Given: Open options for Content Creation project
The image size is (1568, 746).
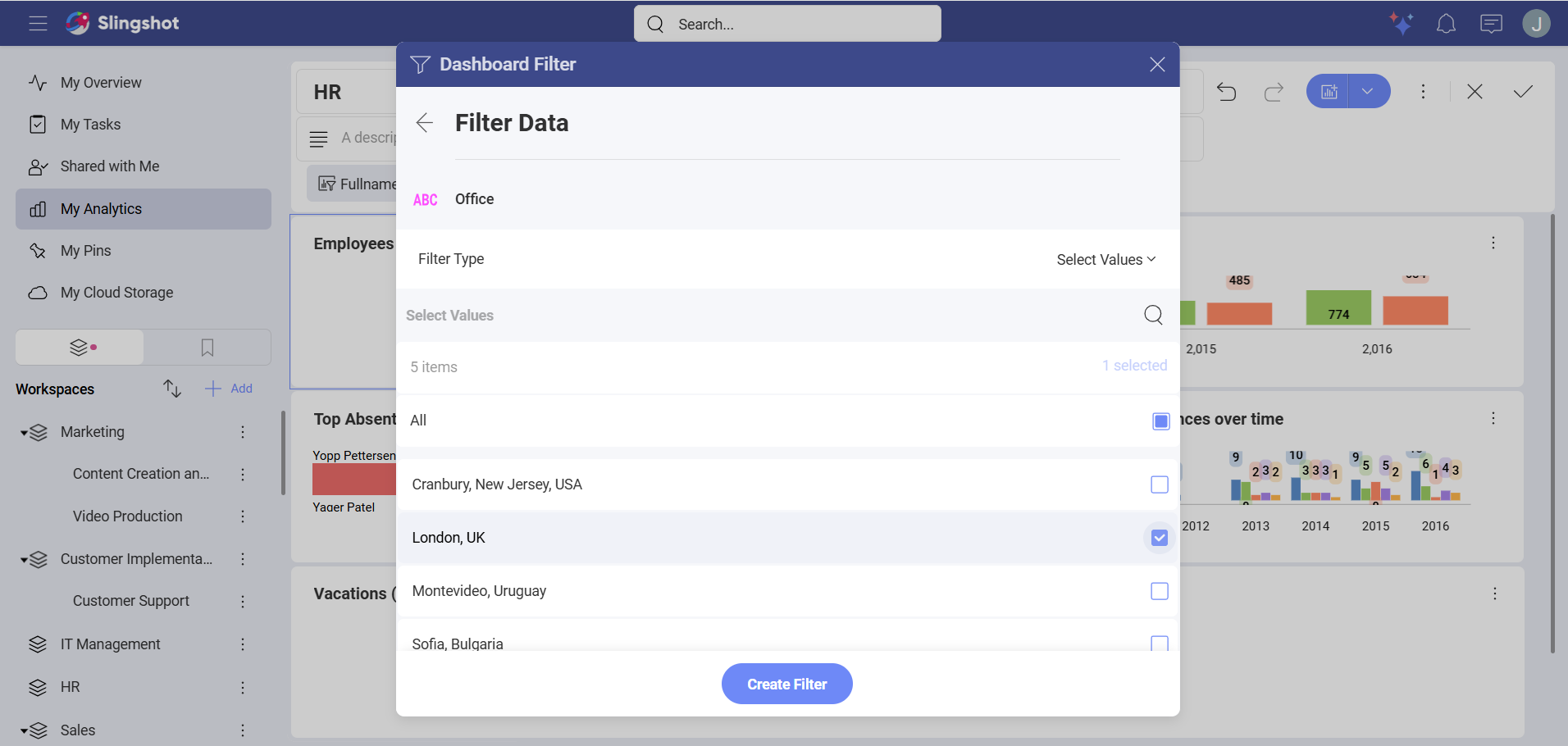Looking at the screenshot, I should (243, 474).
